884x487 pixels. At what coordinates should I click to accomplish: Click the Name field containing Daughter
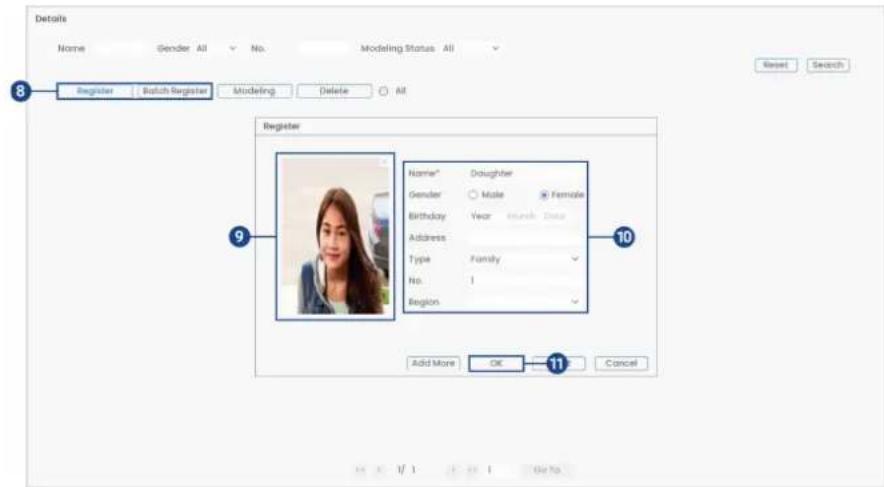click(x=524, y=174)
